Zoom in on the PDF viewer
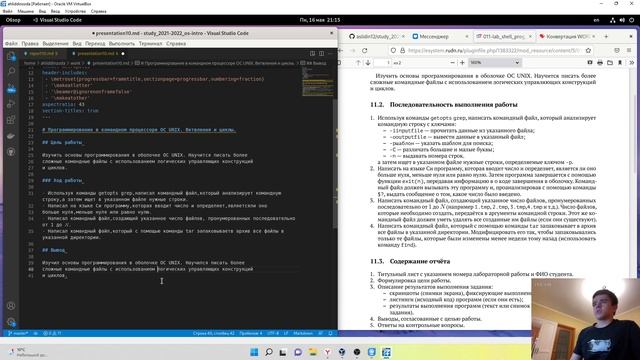 [x=462, y=63]
